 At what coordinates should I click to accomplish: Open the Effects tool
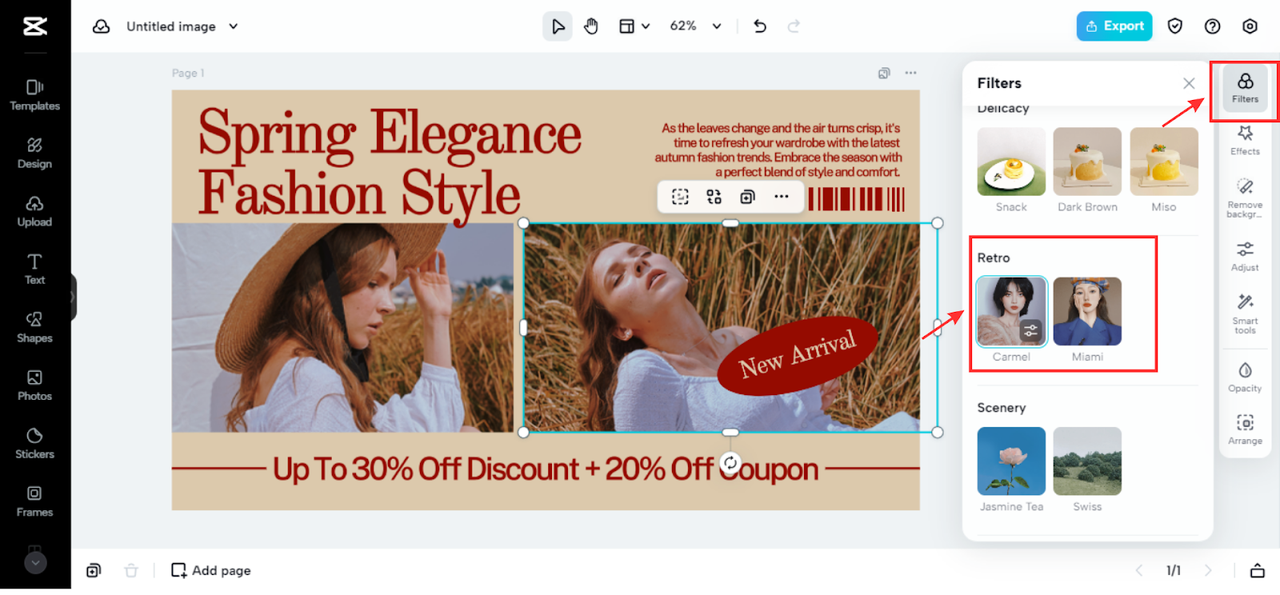[1245, 140]
